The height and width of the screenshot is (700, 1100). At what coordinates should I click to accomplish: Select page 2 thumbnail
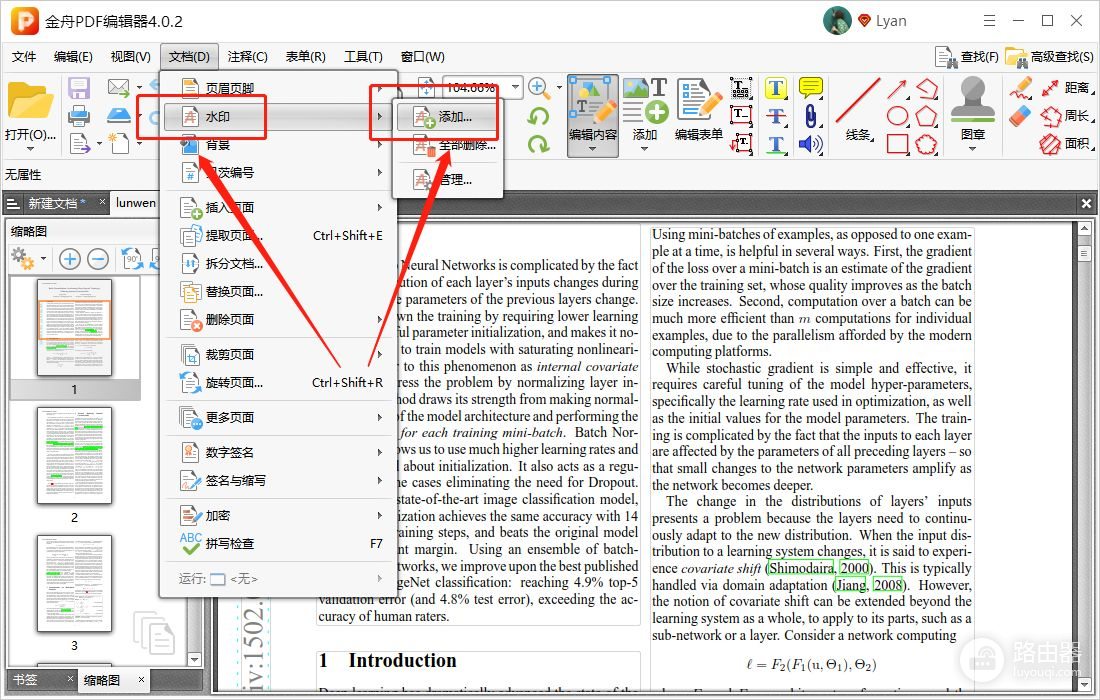click(74, 457)
